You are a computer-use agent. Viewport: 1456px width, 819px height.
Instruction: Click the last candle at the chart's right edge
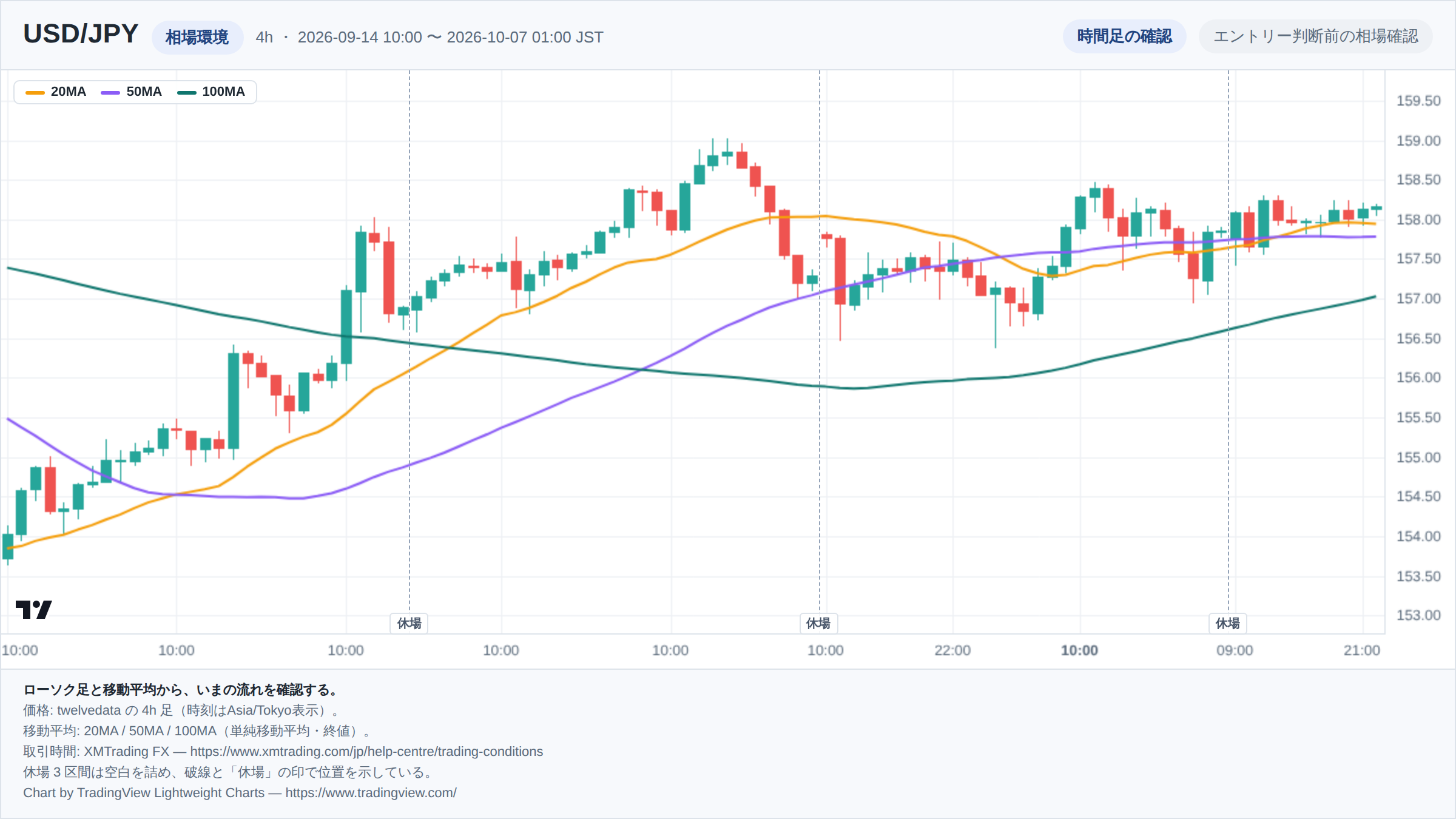pos(1377,208)
